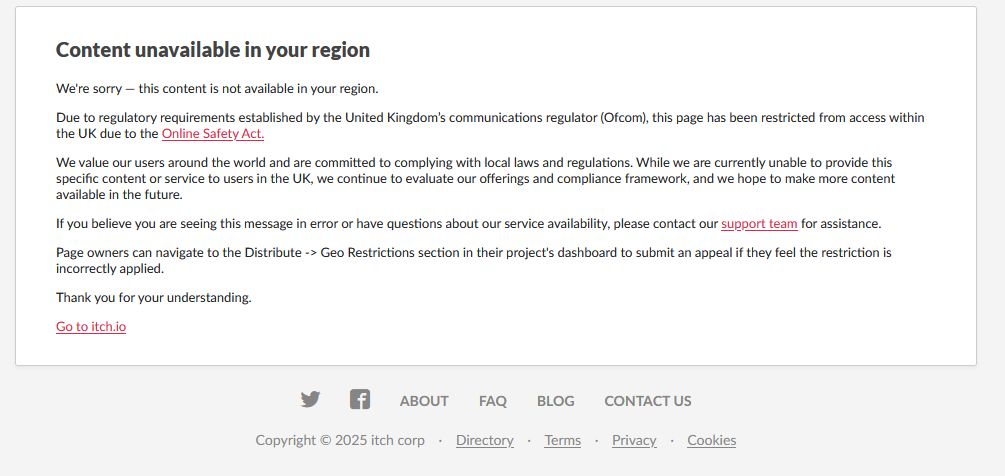Open the Twitter bird icon link

click(310, 400)
